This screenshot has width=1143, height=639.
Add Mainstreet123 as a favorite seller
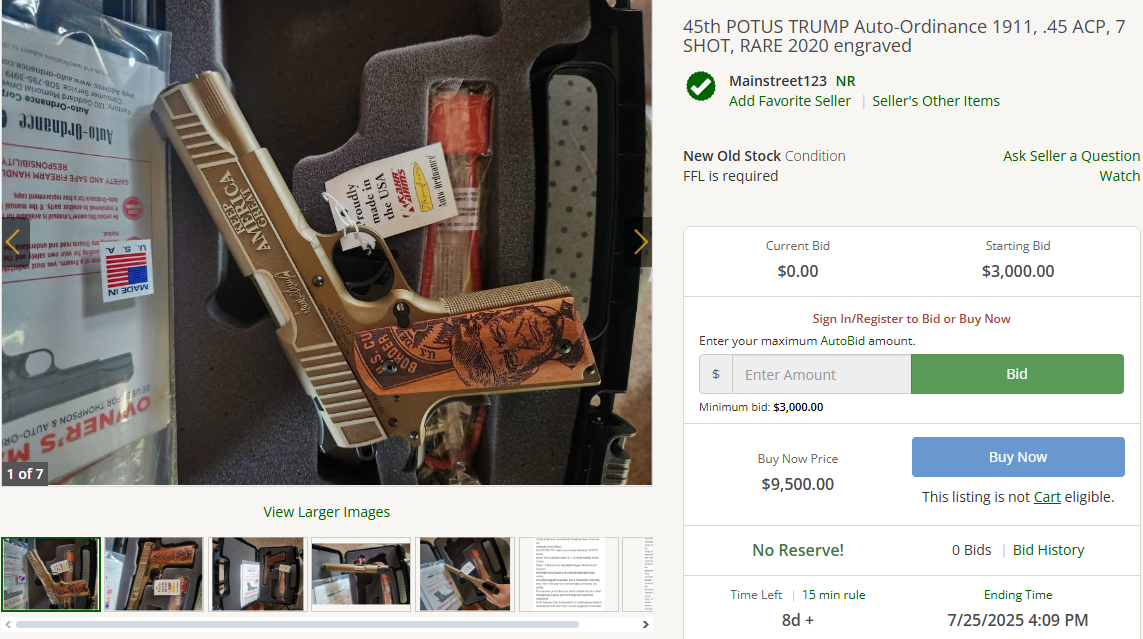789,101
